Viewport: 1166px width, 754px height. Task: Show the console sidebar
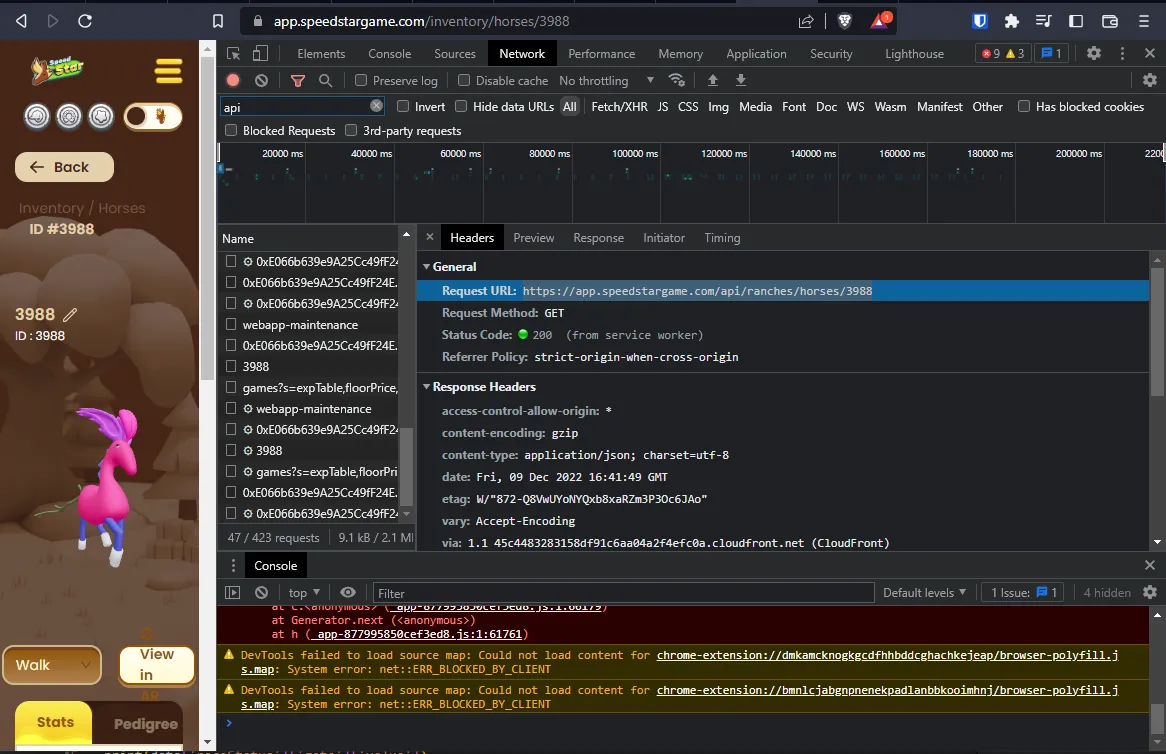233,593
